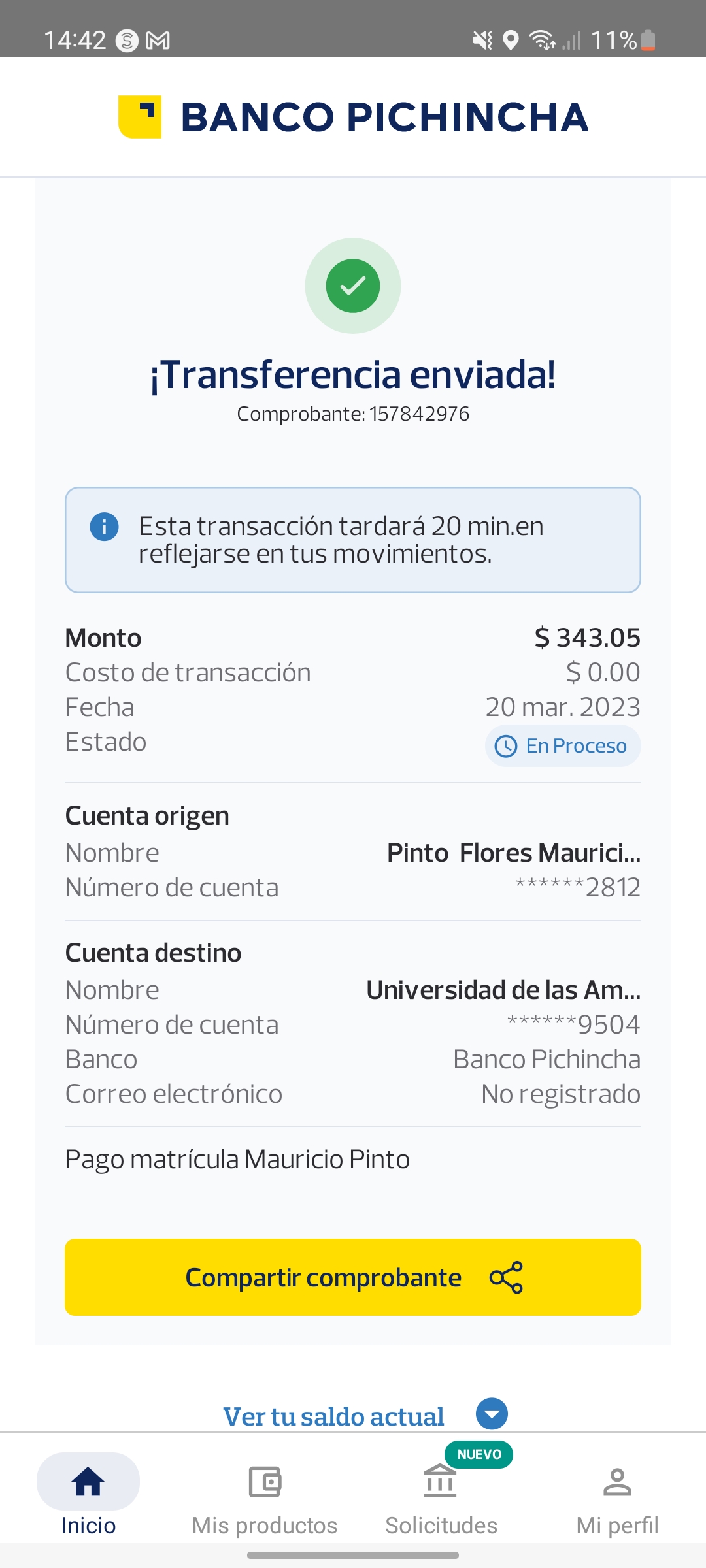
Task: Tap the En Proceso status badge
Action: [563, 746]
